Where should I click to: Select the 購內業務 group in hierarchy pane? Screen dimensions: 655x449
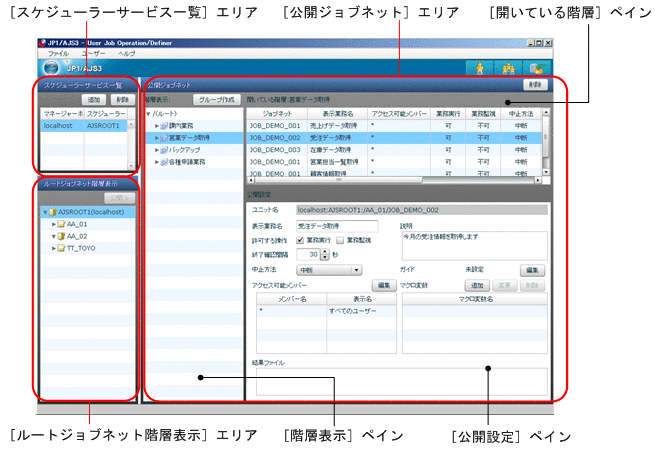coord(182,125)
